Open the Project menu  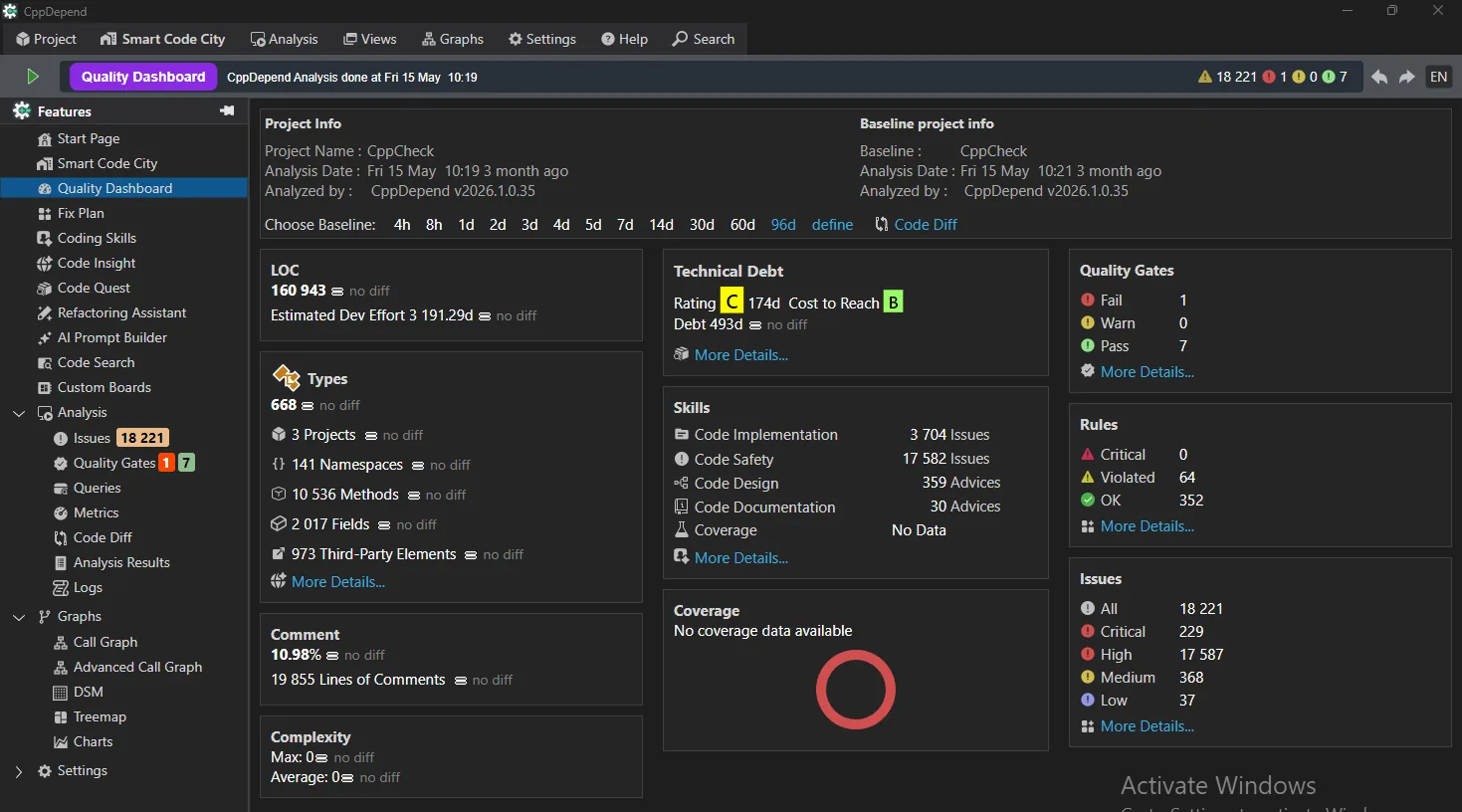47,39
